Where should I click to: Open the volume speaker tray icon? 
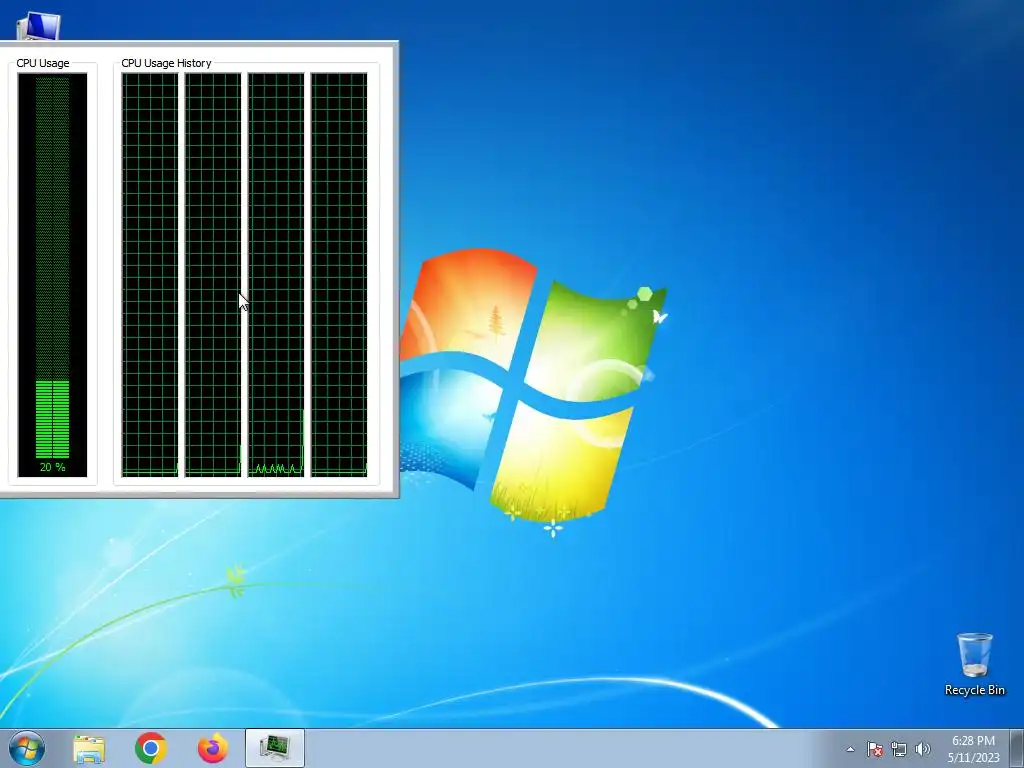[x=923, y=749]
